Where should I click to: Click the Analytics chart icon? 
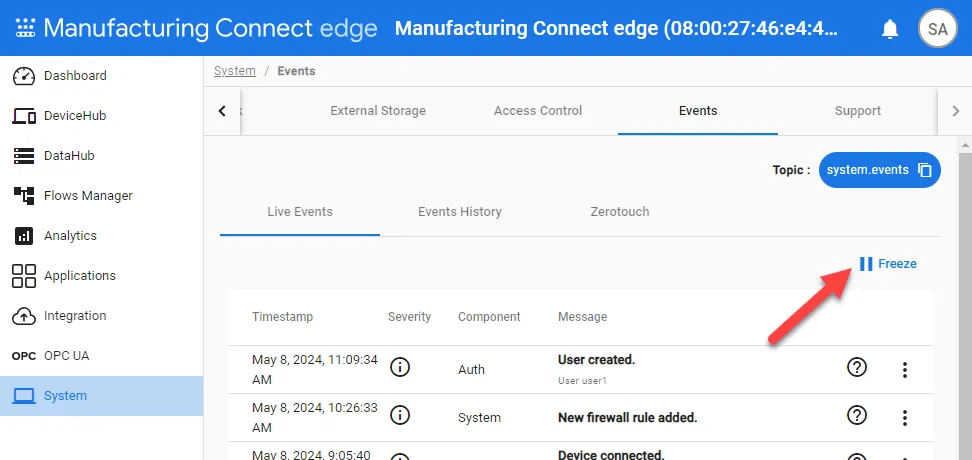(x=24, y=236)
